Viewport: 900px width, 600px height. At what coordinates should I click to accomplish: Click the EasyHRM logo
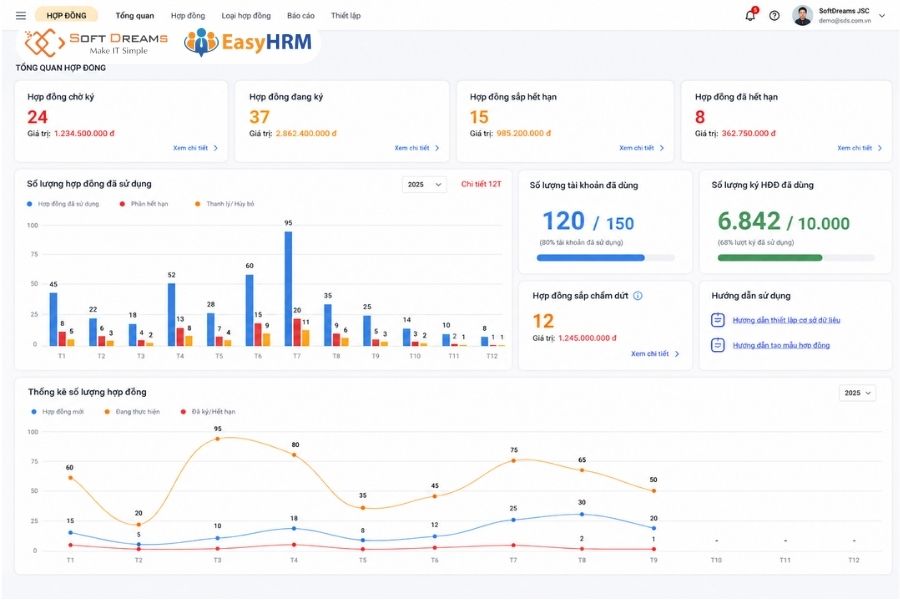pyautogui.click(x=248, y=42)
